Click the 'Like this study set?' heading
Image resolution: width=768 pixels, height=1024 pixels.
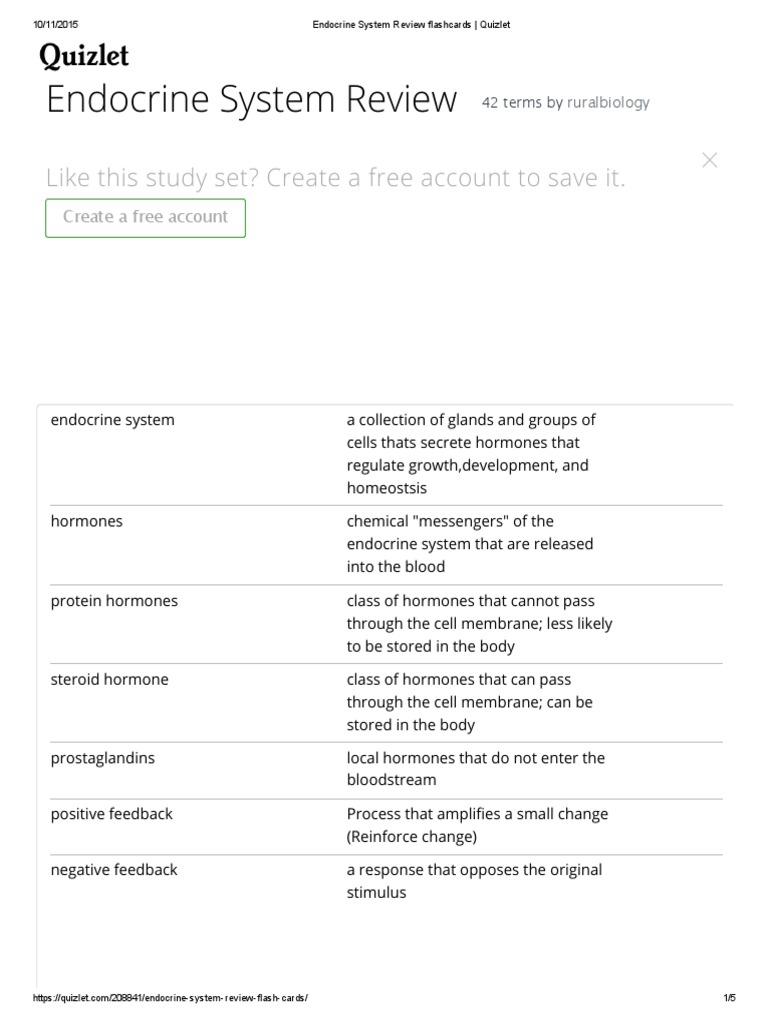tap(335, 178)
